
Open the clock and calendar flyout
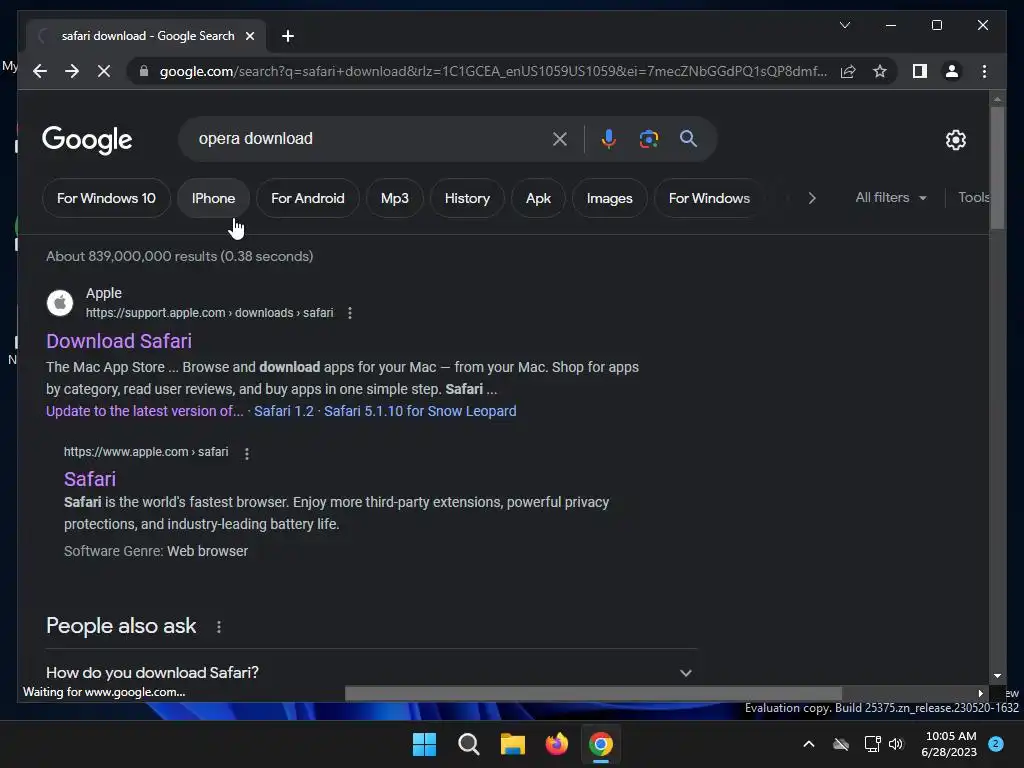[950, 744]
